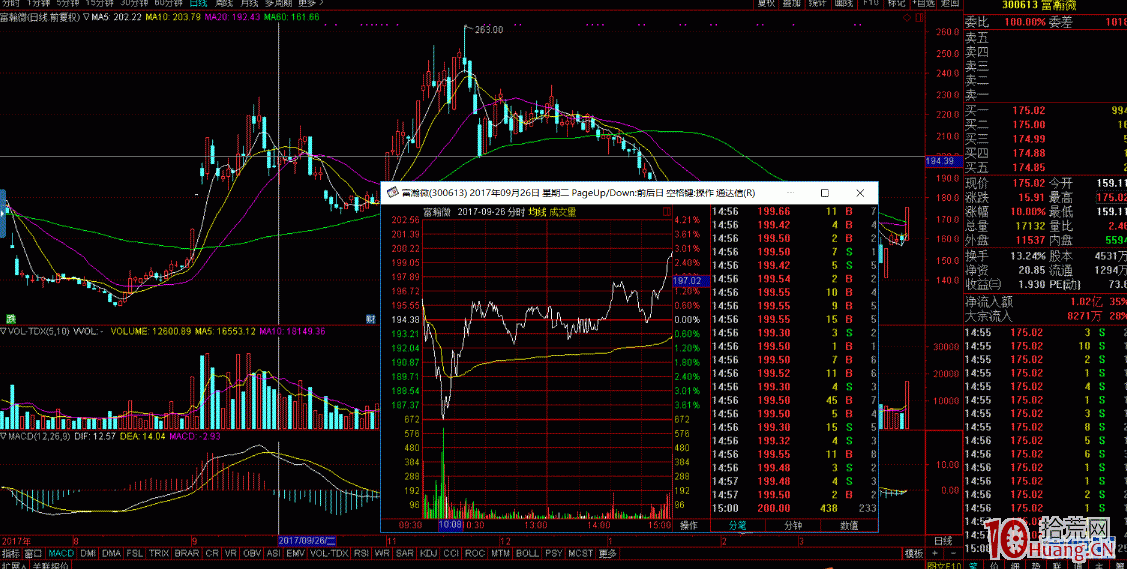This screenshot has width=1127, height=569.
Task: Select the PSY indicator tab
Action: tap(553, 553)
